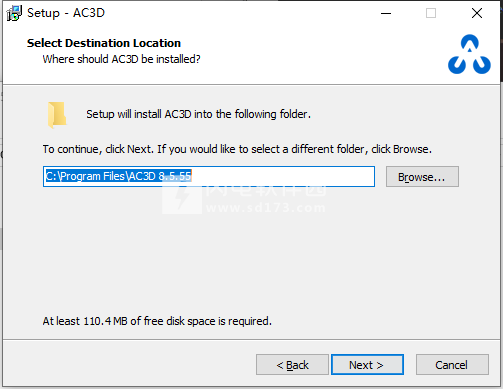The image size is (503, 389).
Task: Click the yellow folder icon
Action: coord(57,115)
